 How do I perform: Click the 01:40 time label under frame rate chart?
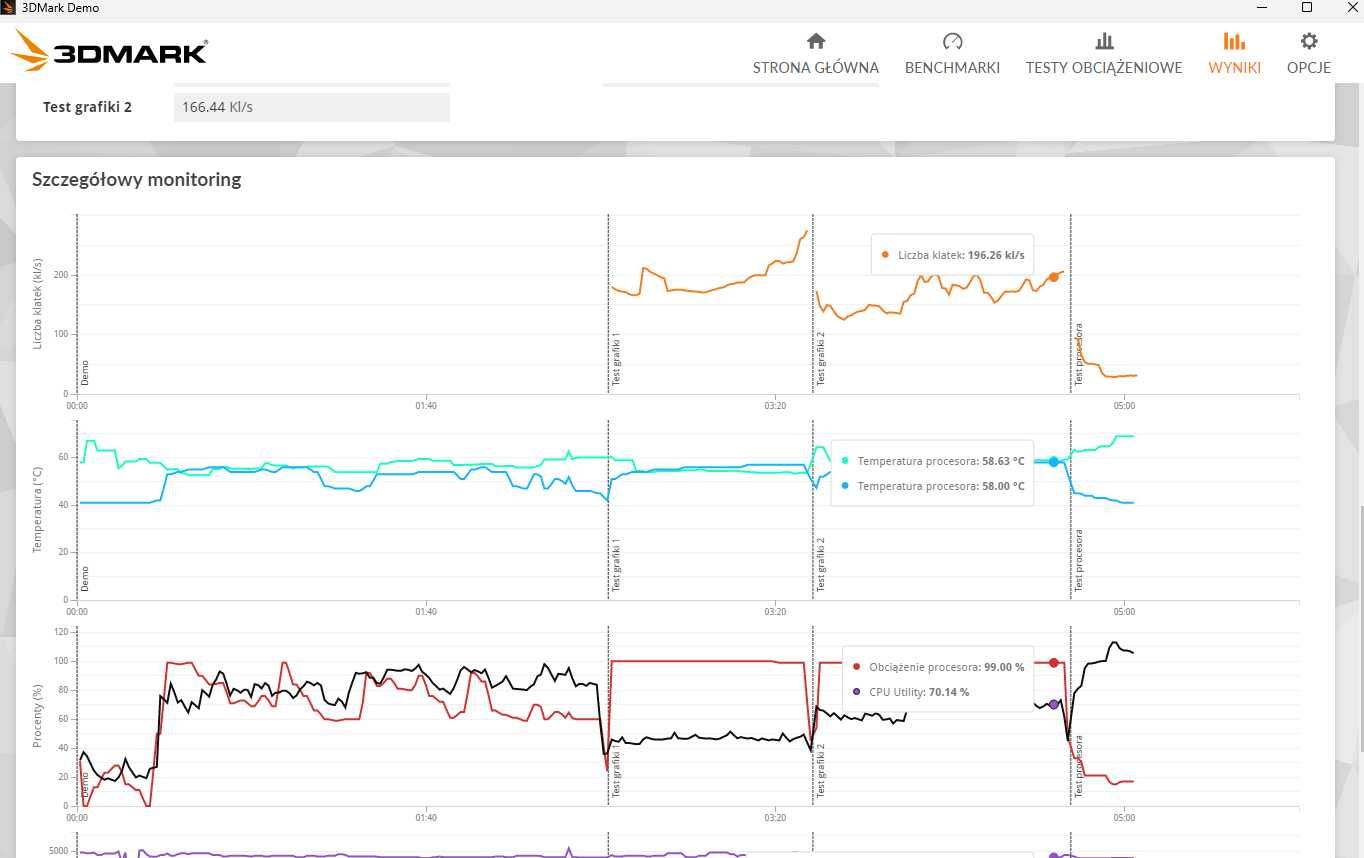tap(426, 406)
